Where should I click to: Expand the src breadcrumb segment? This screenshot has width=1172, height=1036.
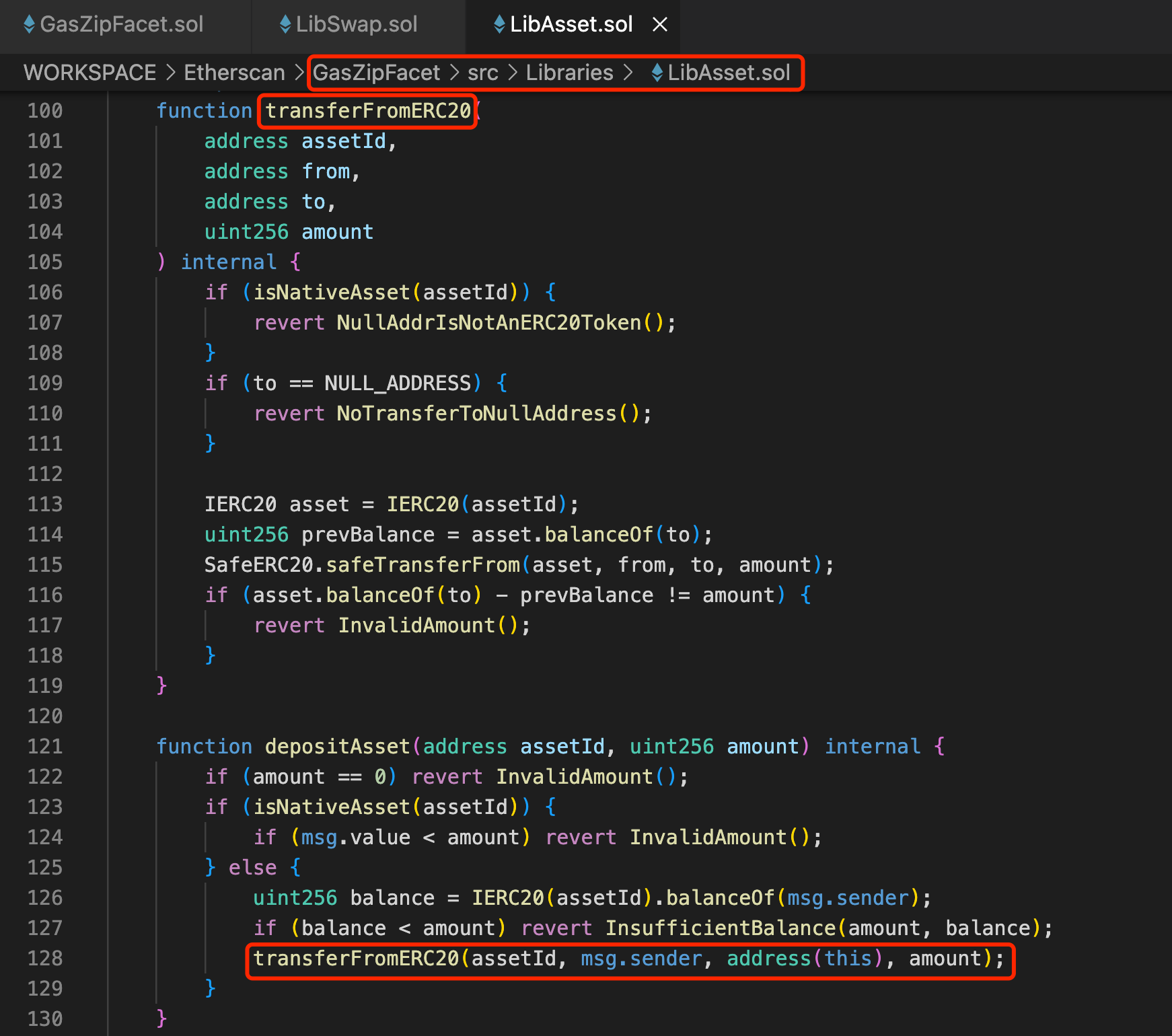[x=483, y=73]
